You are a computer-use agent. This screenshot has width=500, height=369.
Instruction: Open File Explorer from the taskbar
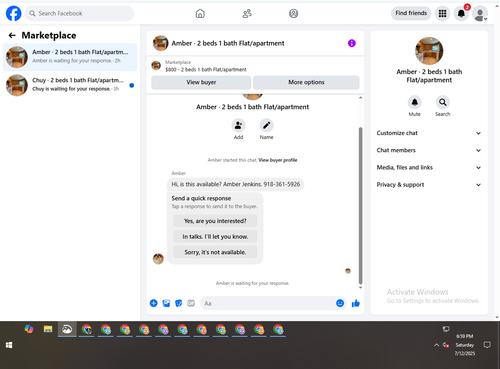click(48, 329)
